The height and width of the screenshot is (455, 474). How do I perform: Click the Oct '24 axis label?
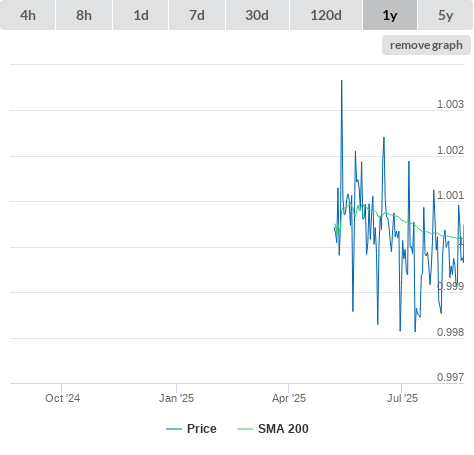point(62,398)
